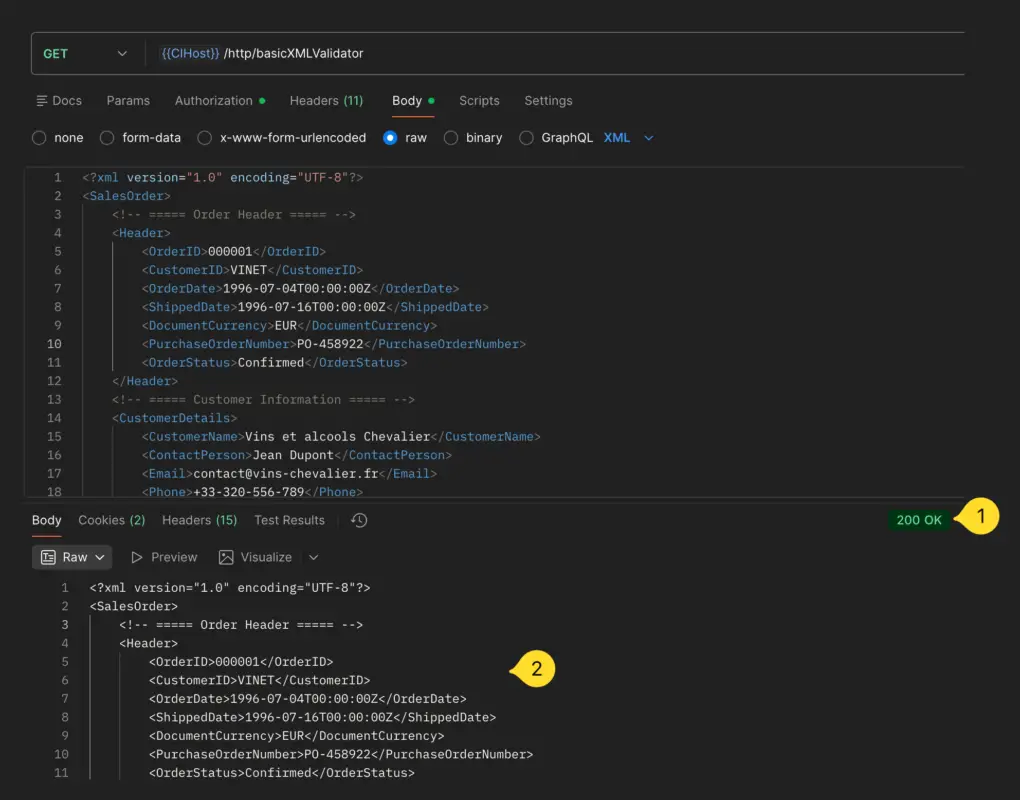The image size is (1020, 800).
Task: Open the request Headers (11) tab
Action: (326, 101)
